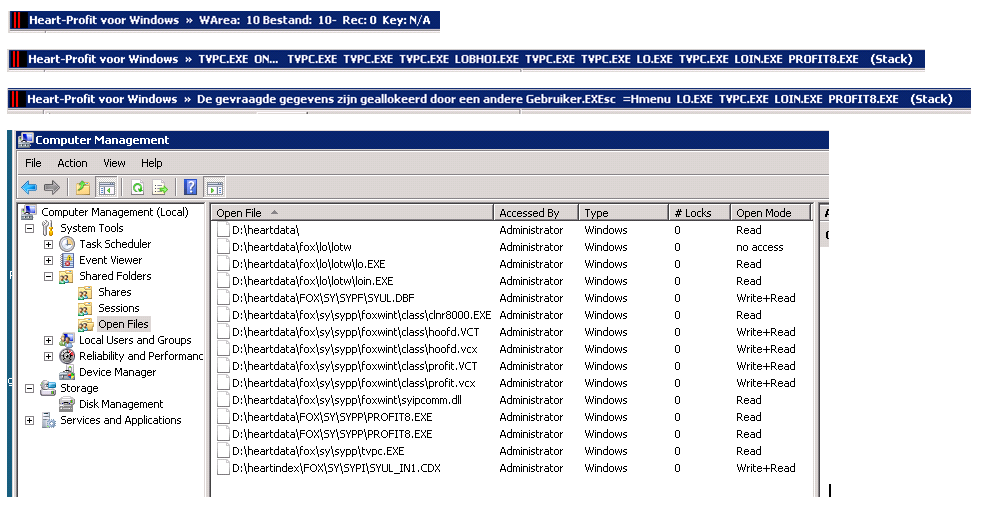Viewport: 987px width, 506px height.
Task: Click Heart-Profit title bar showing WArea: 10
Action: pyautogui.click(x=224, y=20)
